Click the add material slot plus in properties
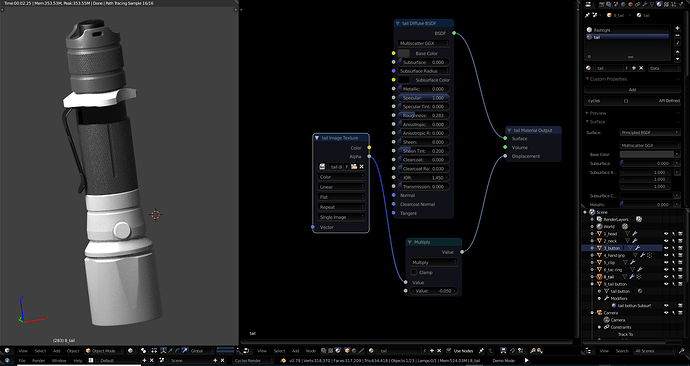 677,28
